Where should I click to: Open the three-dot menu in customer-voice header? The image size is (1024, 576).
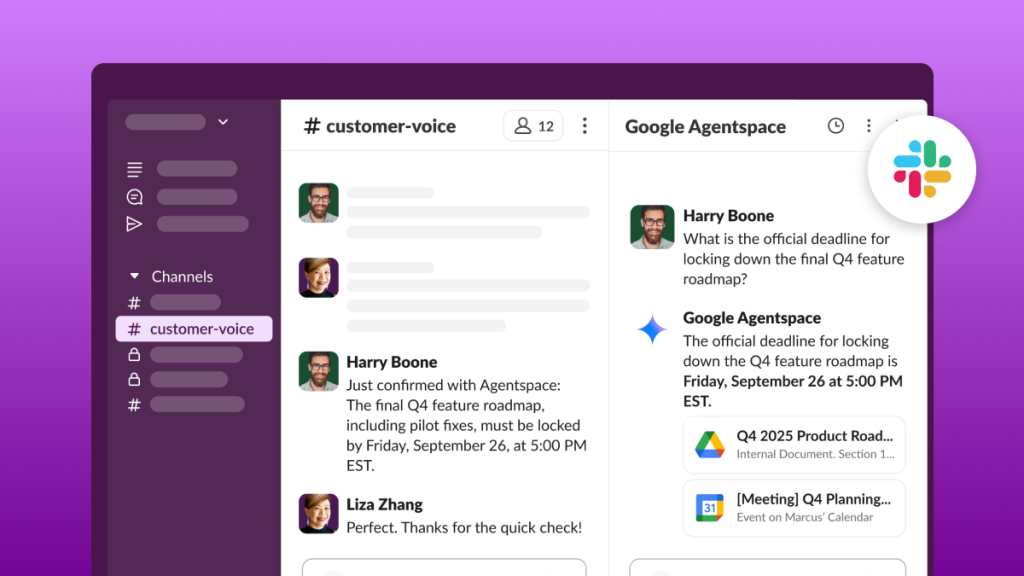tap(585, 126)
